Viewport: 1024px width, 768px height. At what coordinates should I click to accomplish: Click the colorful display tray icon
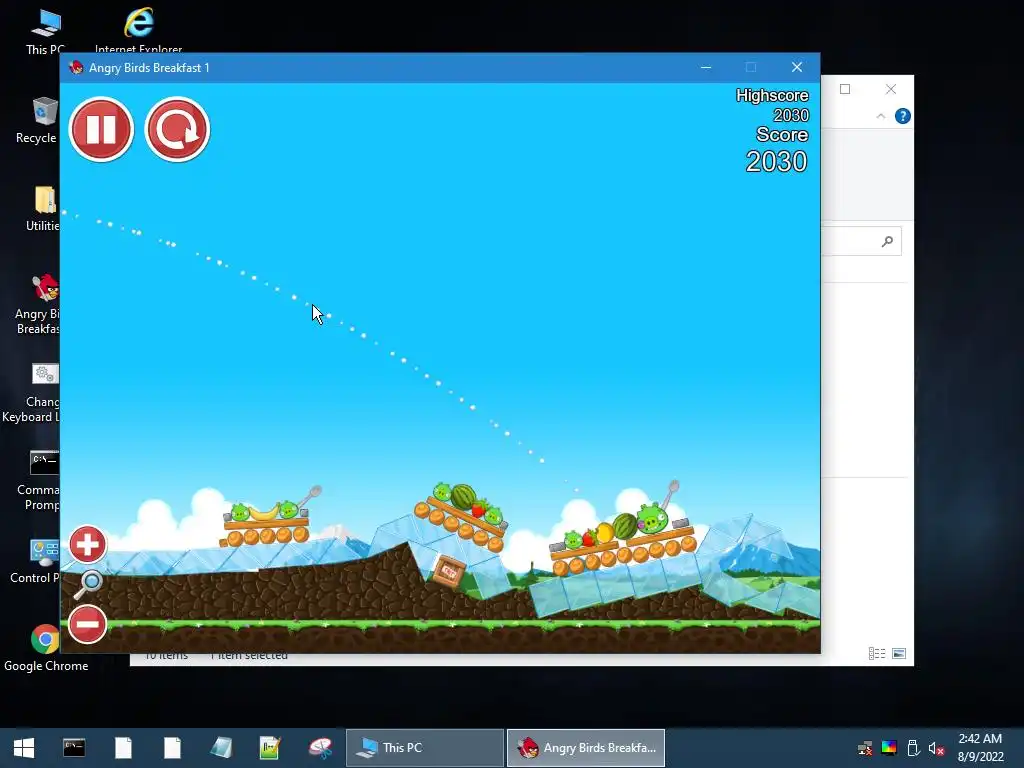click(x=889, y=748)
